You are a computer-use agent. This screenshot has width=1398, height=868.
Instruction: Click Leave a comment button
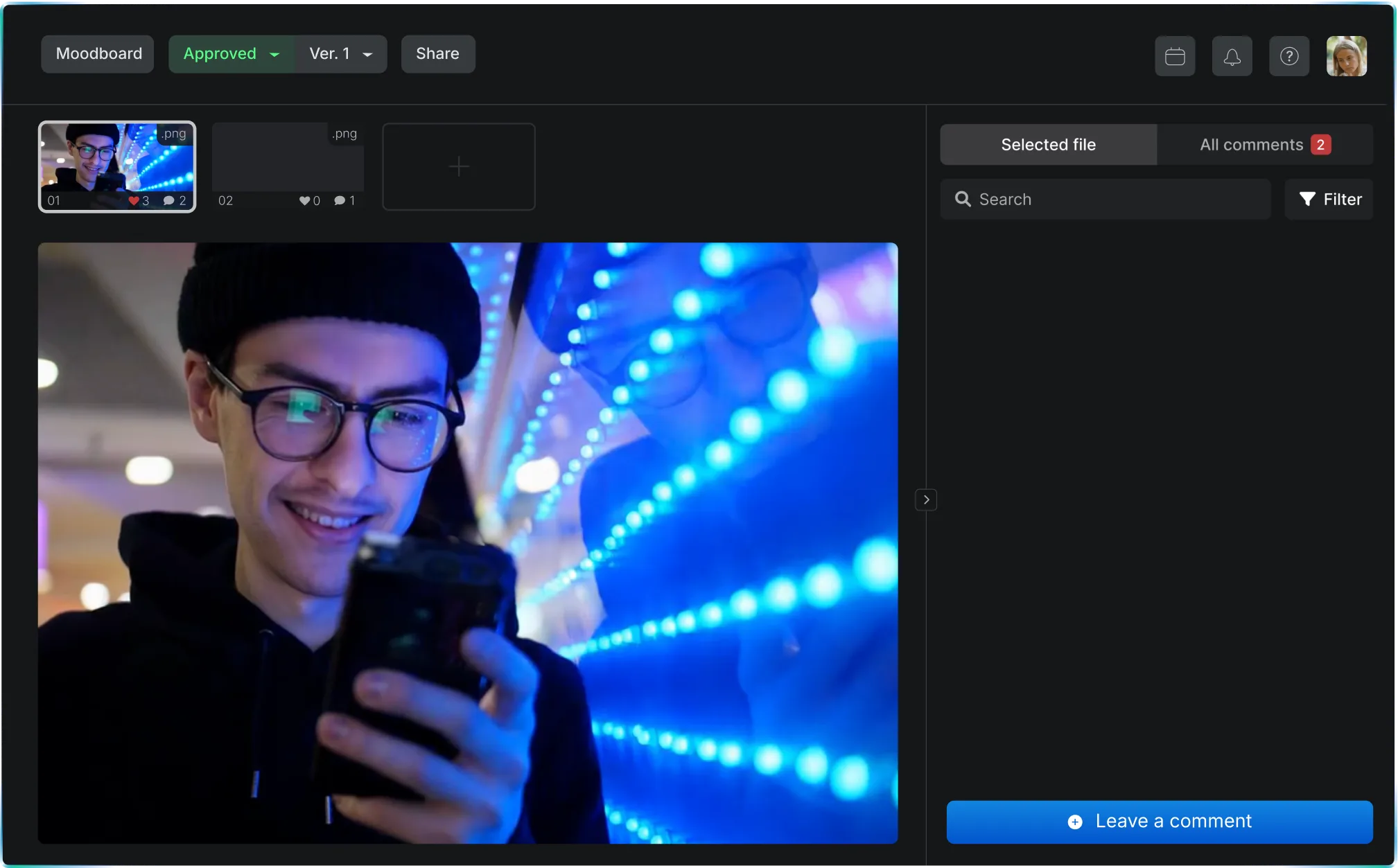(x=1159, y=822)
